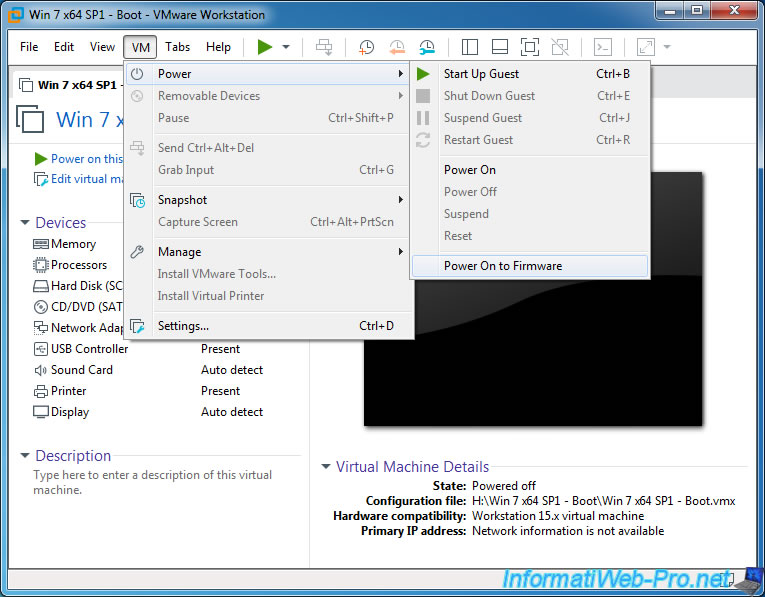Click the Unity mode toolbar icon
Image resolution: width=765 pixels, height=597 pixels.
coord(560,47)
